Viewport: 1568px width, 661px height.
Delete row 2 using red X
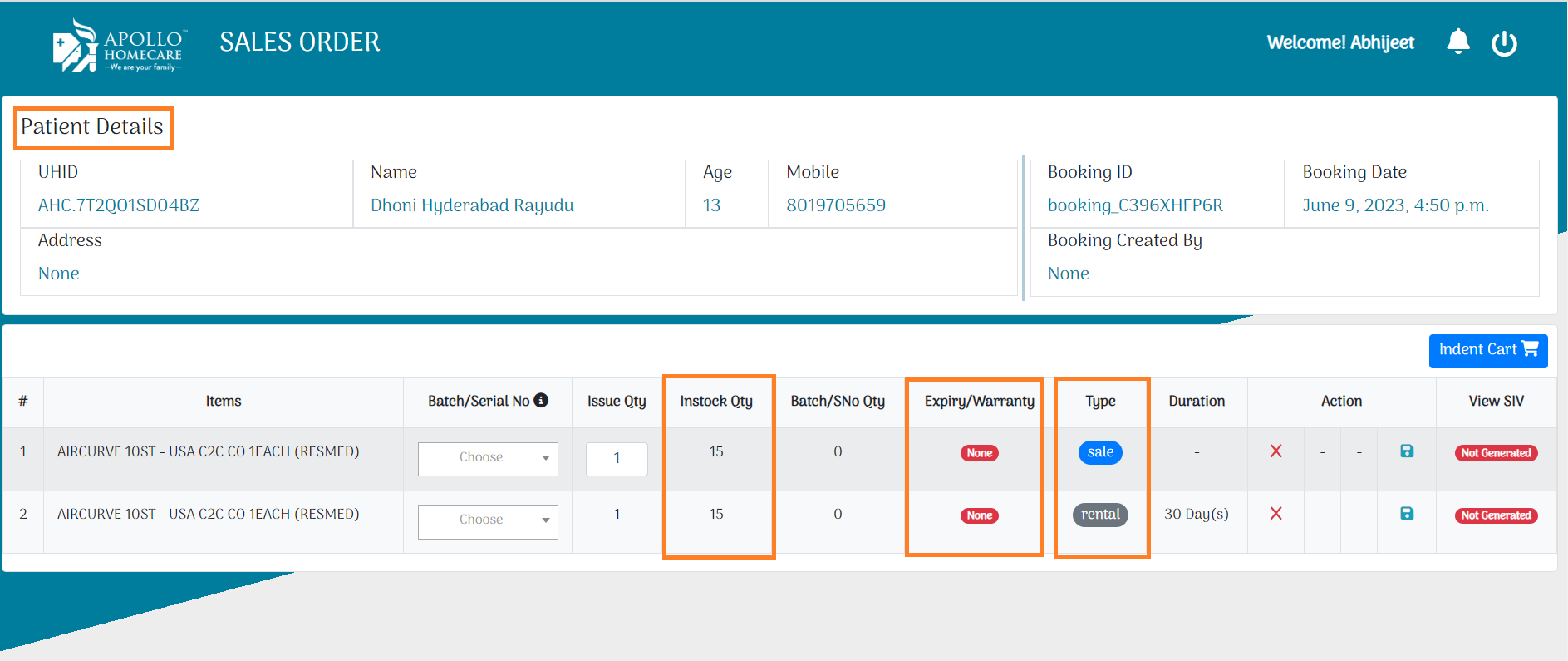click(x=1276, y=514)
